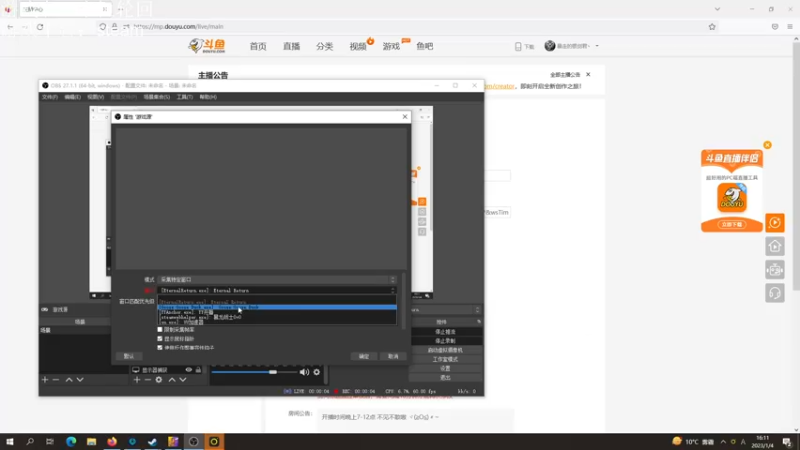
Task: Click the robot sidebar icon
Action: 774,269
